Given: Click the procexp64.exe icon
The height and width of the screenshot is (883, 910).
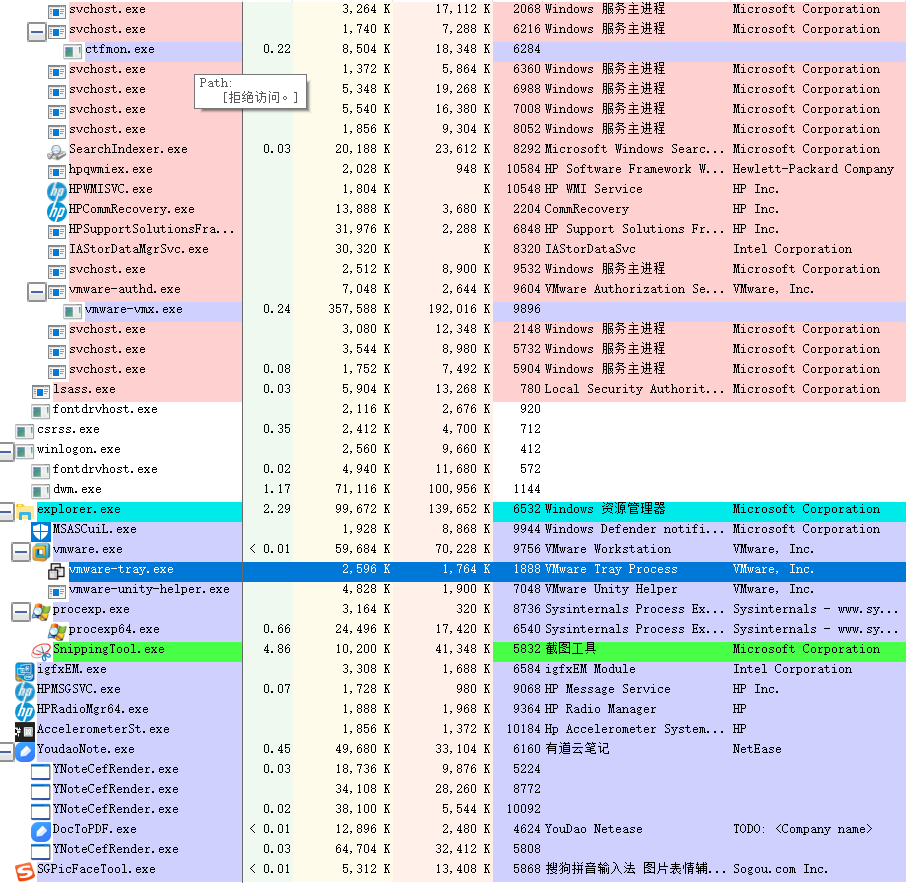Looking at the screenshot, I should 56,631.
